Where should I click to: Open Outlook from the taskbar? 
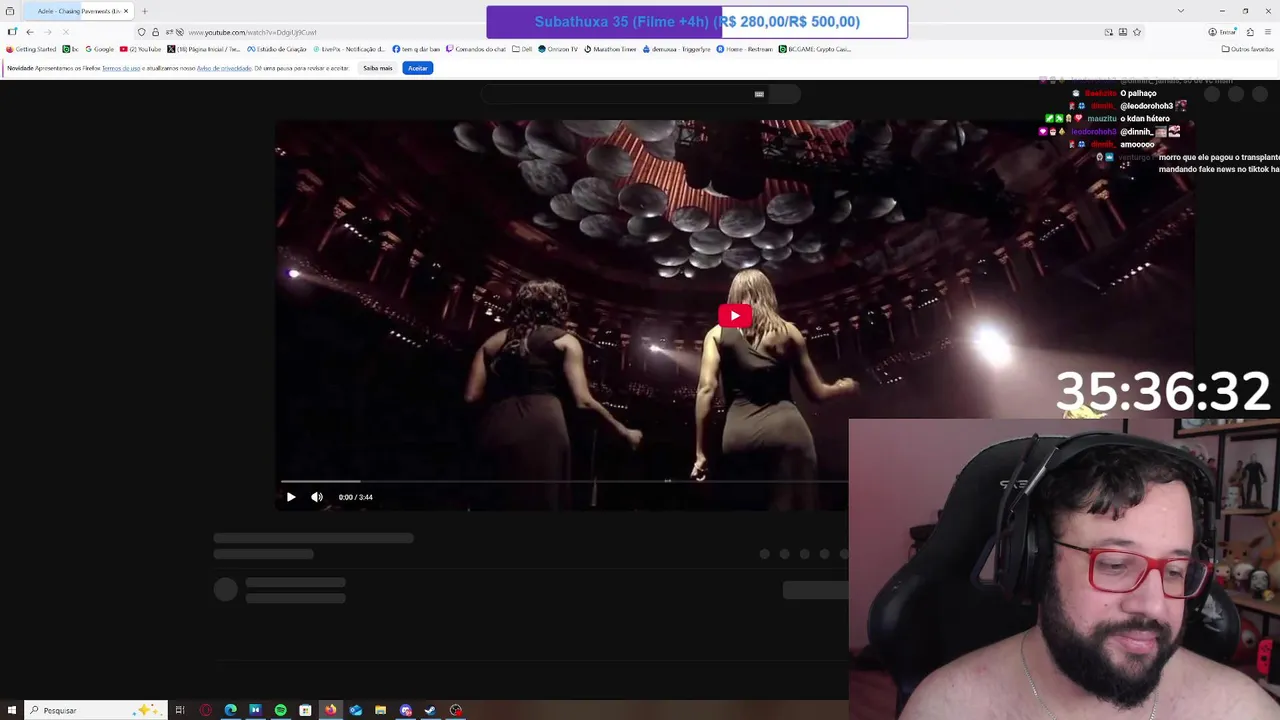pyautogui.click(x=355, y=710)
